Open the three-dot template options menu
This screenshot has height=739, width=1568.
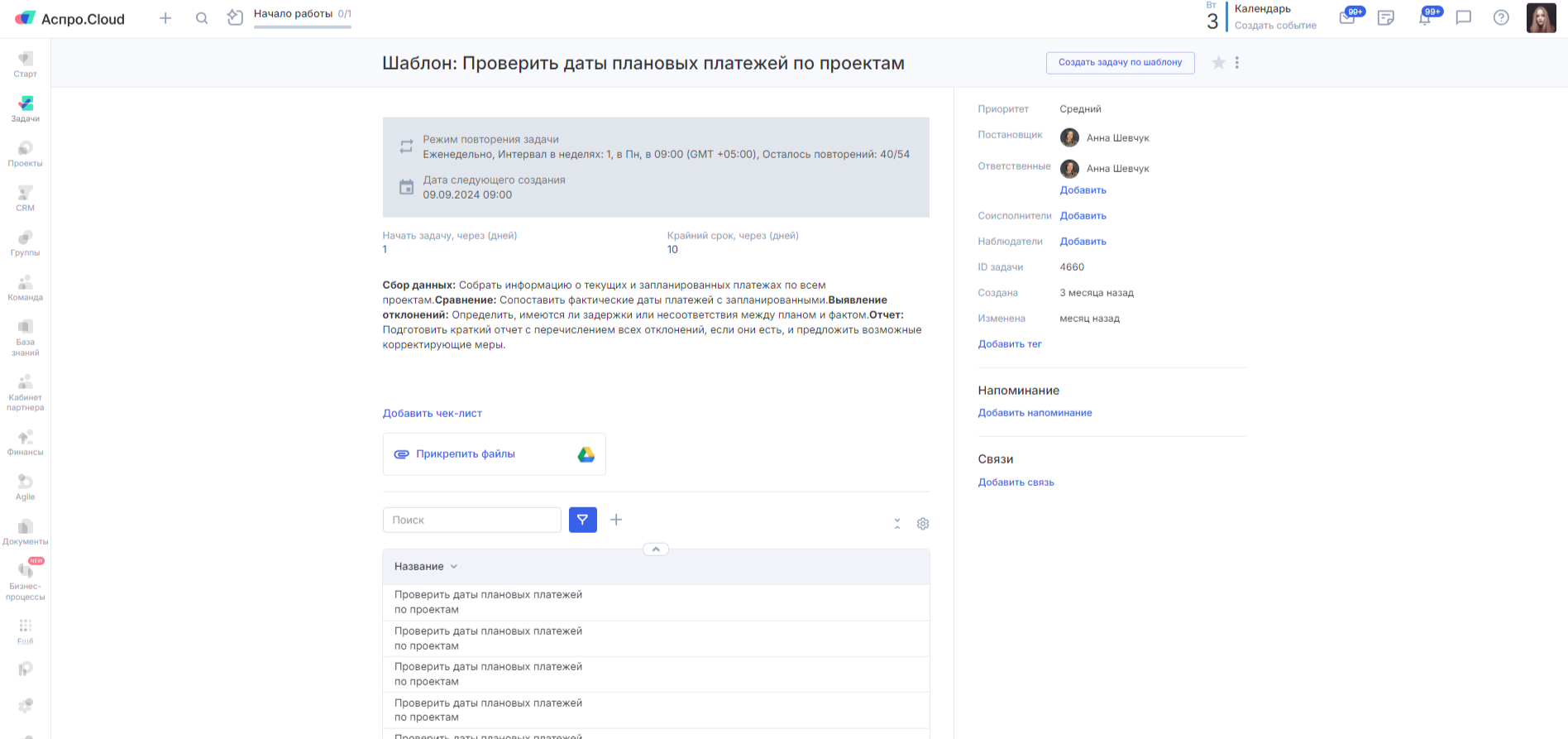(1237, 63)
